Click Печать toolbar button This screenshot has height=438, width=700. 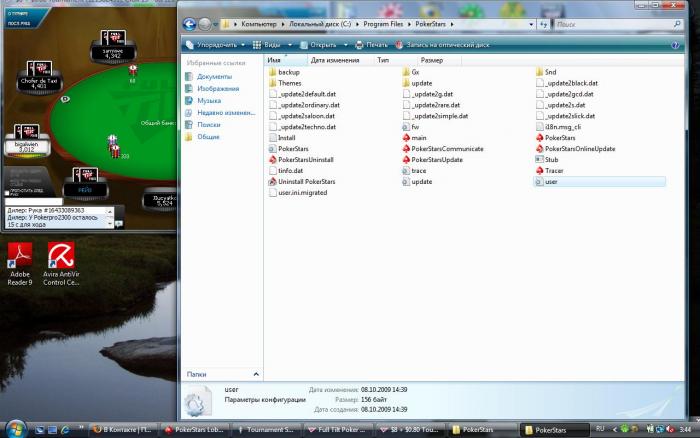371,45
